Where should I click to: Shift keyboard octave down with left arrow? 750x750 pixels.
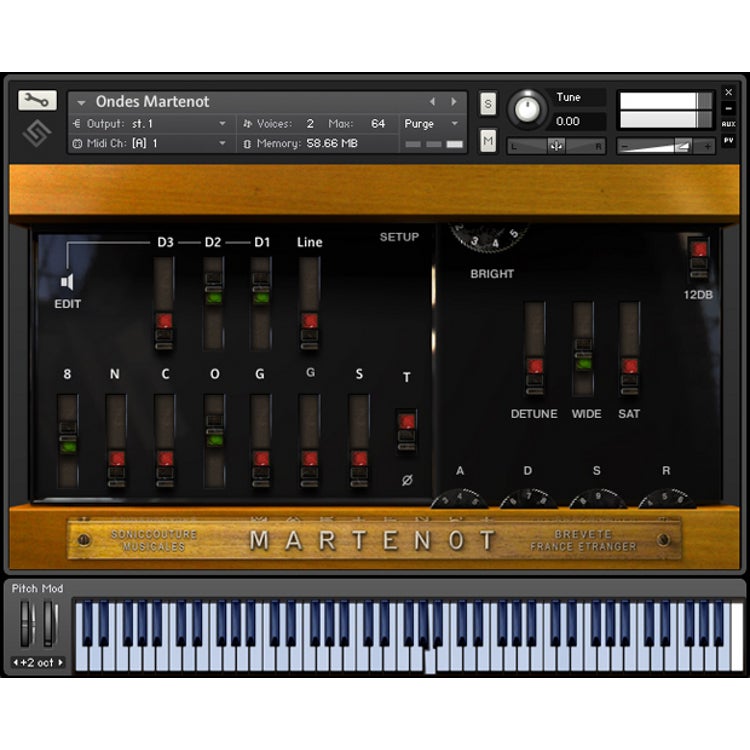pyautogui.click(x=15, y=662)
